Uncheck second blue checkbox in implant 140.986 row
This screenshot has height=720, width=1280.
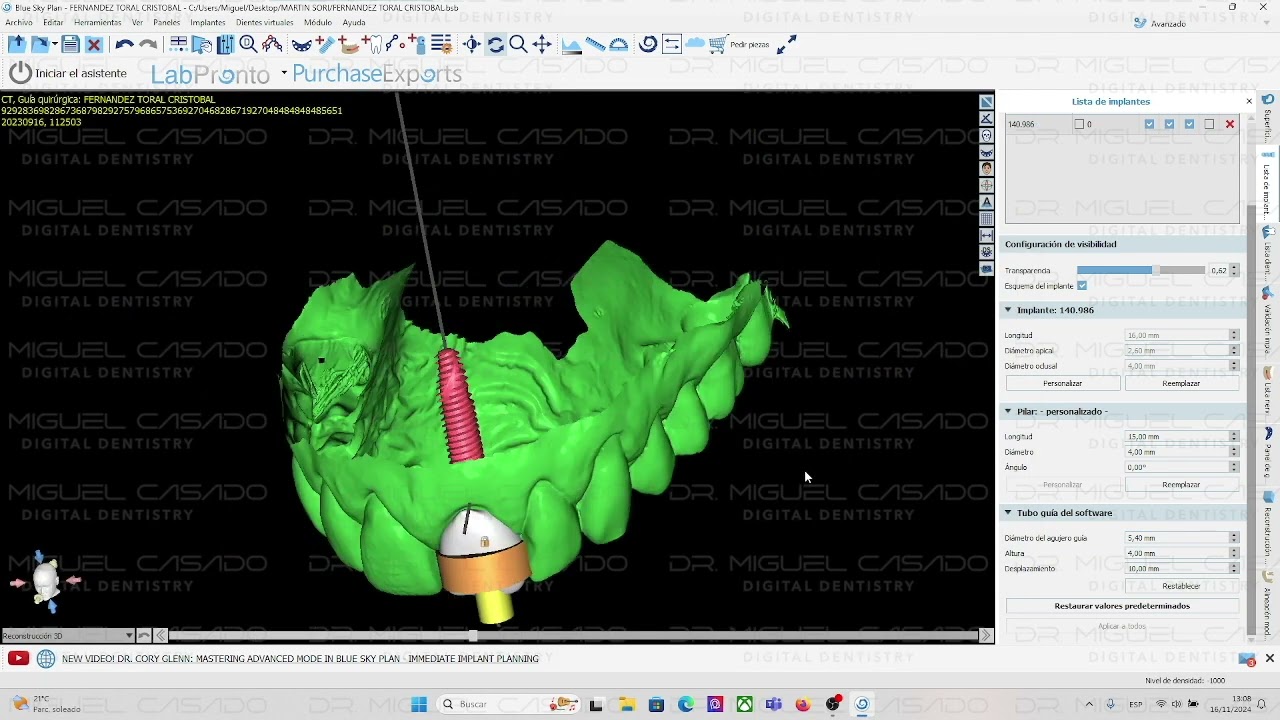(x=1169, y=124)
